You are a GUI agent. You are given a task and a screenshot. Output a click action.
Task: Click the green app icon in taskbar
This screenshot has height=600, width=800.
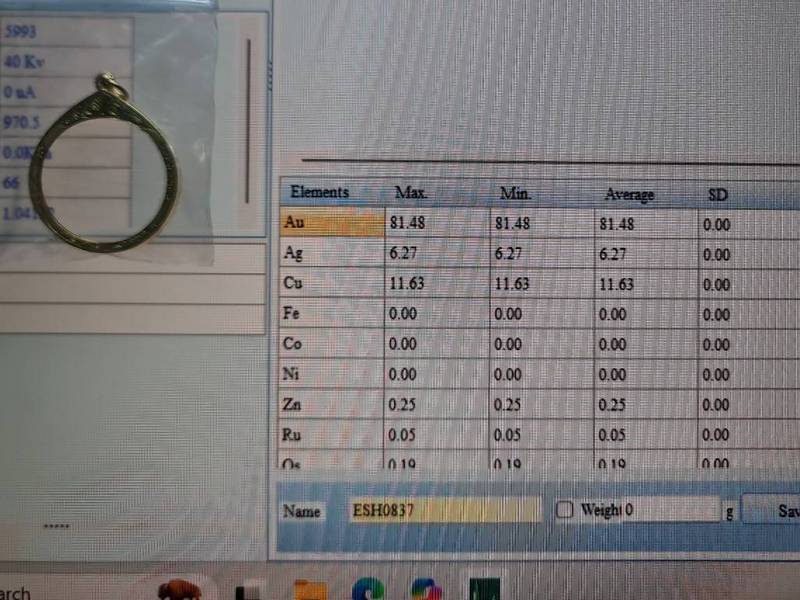coord(486,590)
